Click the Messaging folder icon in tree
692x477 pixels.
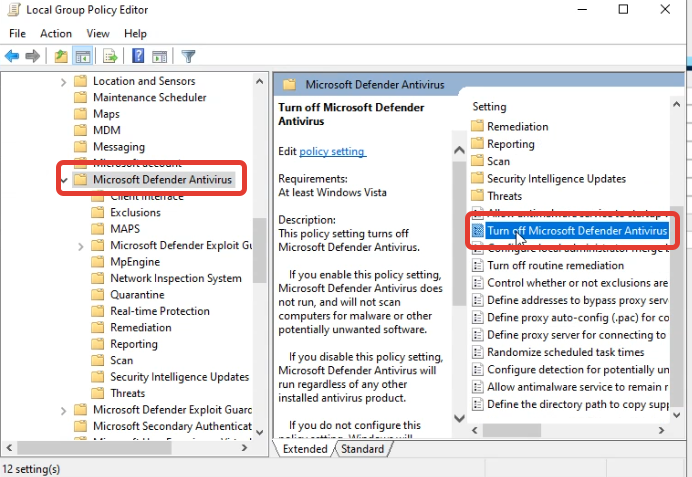80,146
